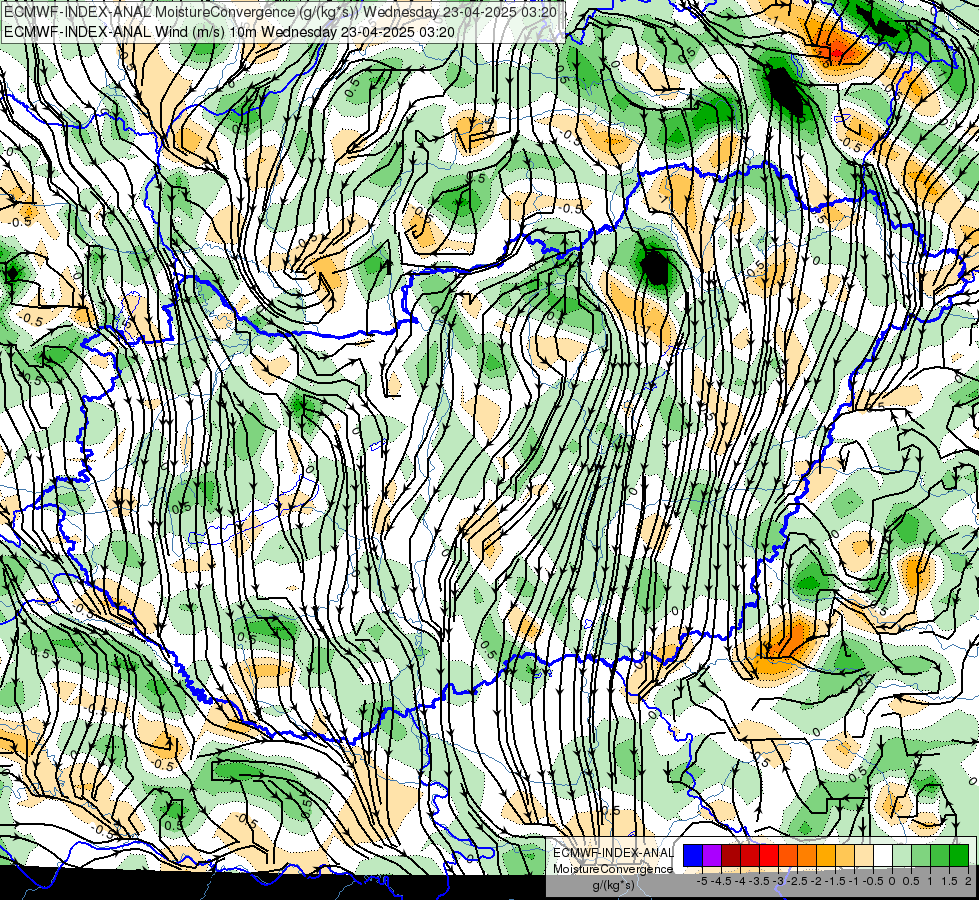Screen dimensions: 979x900
Task: Click the white legend color swatch
Action: 883,856
